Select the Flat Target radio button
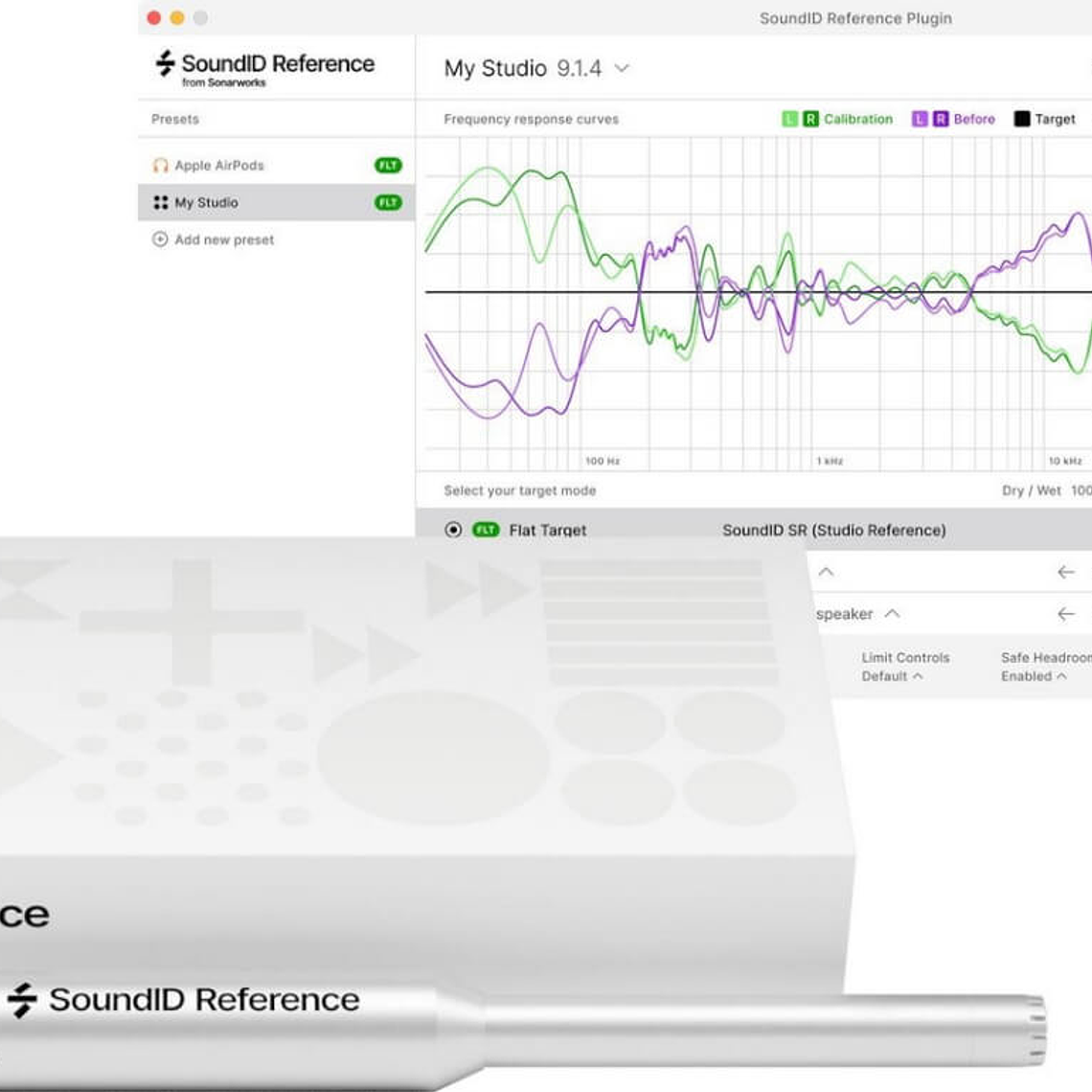The width and height of the screenshot is (1092, 1092). pyautogui.click(x=453, y=530)
